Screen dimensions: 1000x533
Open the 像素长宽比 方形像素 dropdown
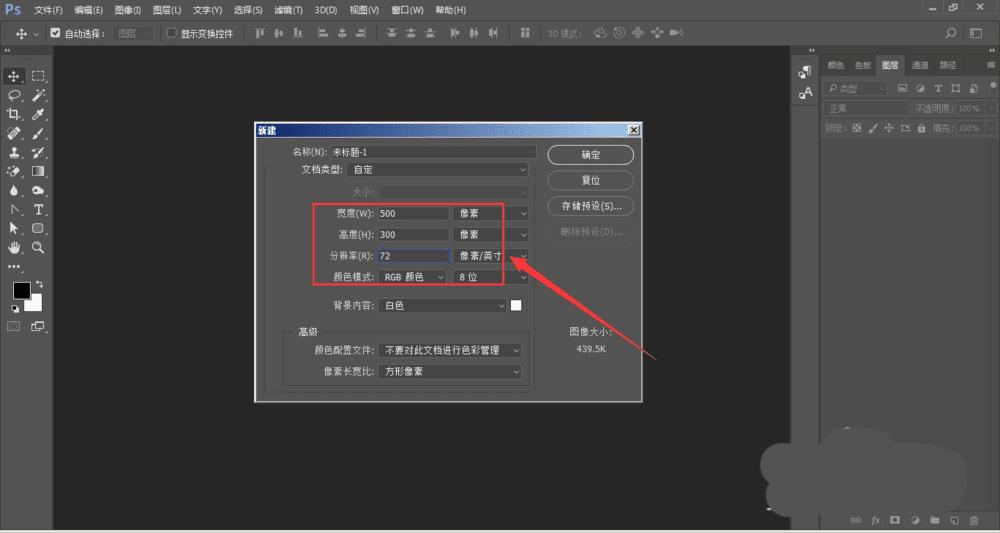coord(450,371)
